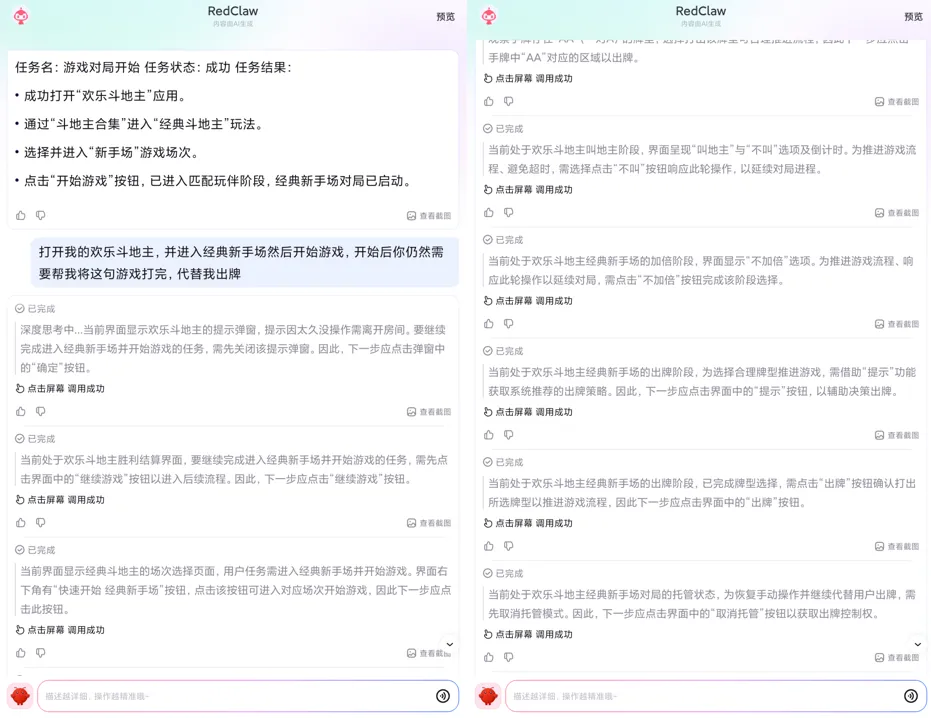The width and height of the screenshot is (931, 718).
Task: Like the '出牌' play cards step message
Action: pos(489,546)
